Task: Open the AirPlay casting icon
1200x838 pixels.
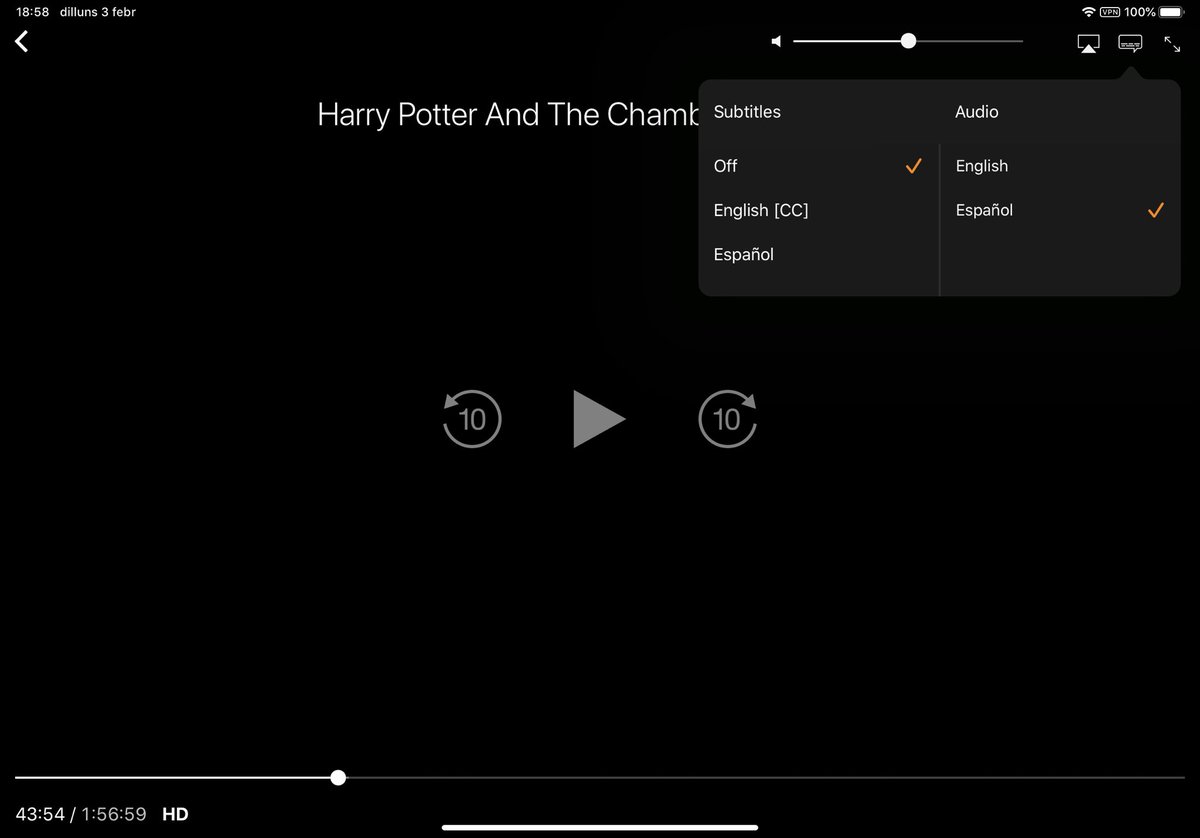Action: click(x=1088, y=43)
